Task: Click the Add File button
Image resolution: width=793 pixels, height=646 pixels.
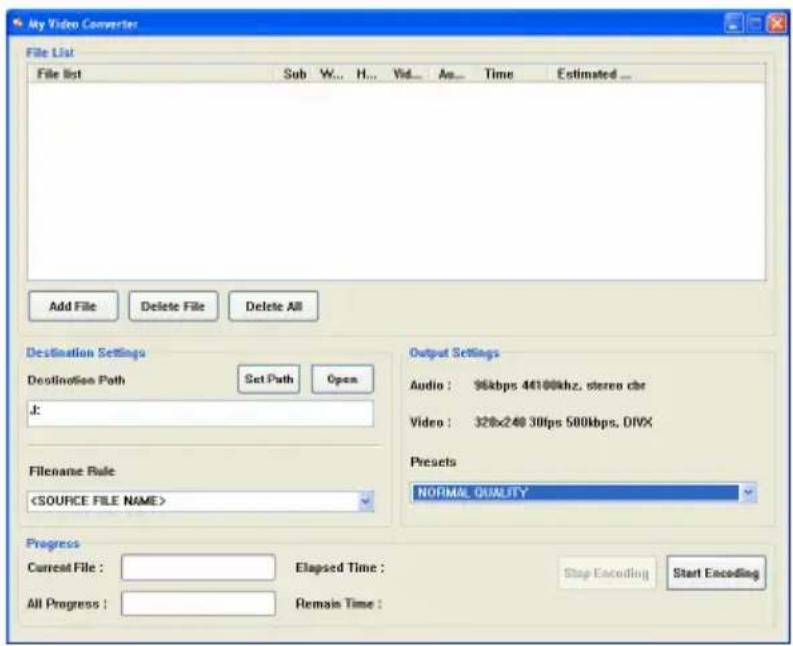Action: point(73,306)
